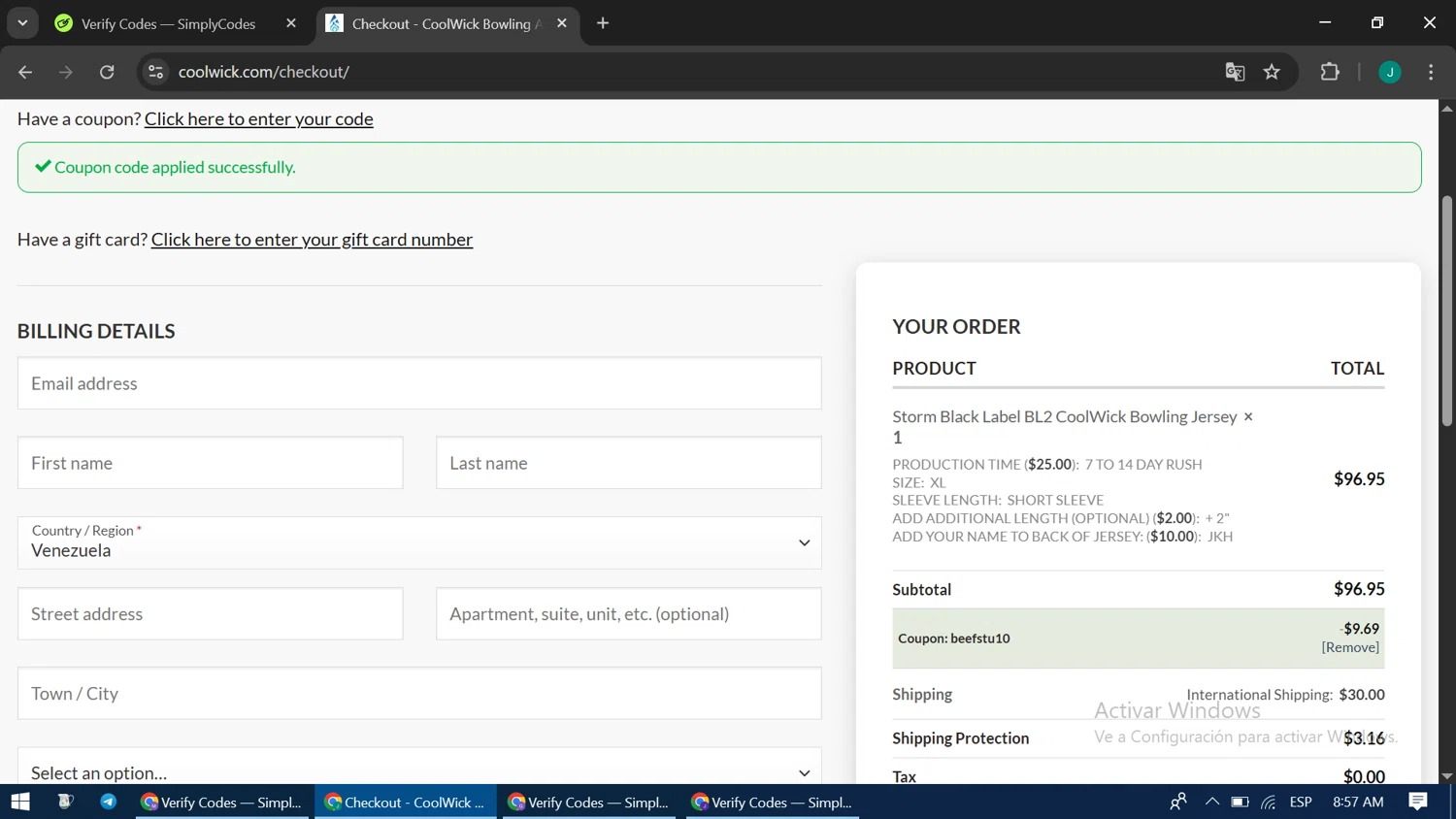Image resolution: width=1456 pixels, height=819 pixels.
Task: Remove the beefstu10 coupon
Action: click(1350, 647)
